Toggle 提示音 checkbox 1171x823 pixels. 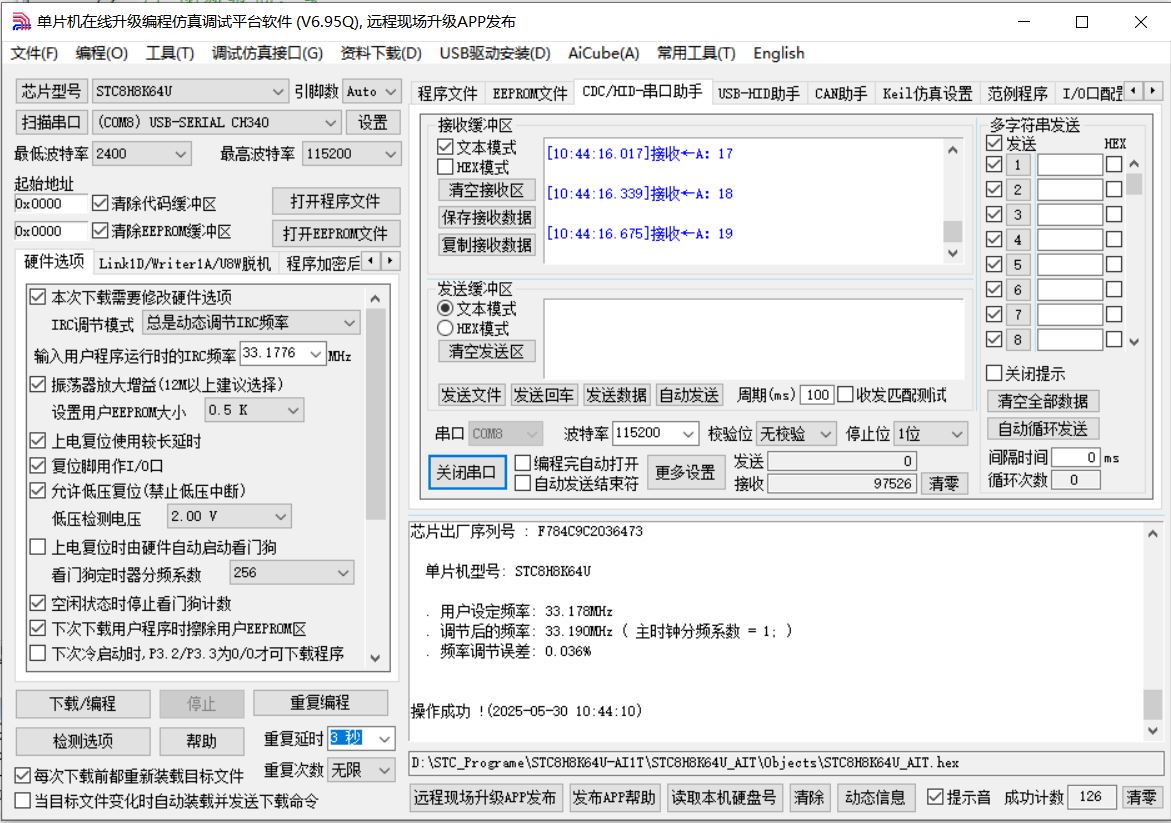pos(935,797)
